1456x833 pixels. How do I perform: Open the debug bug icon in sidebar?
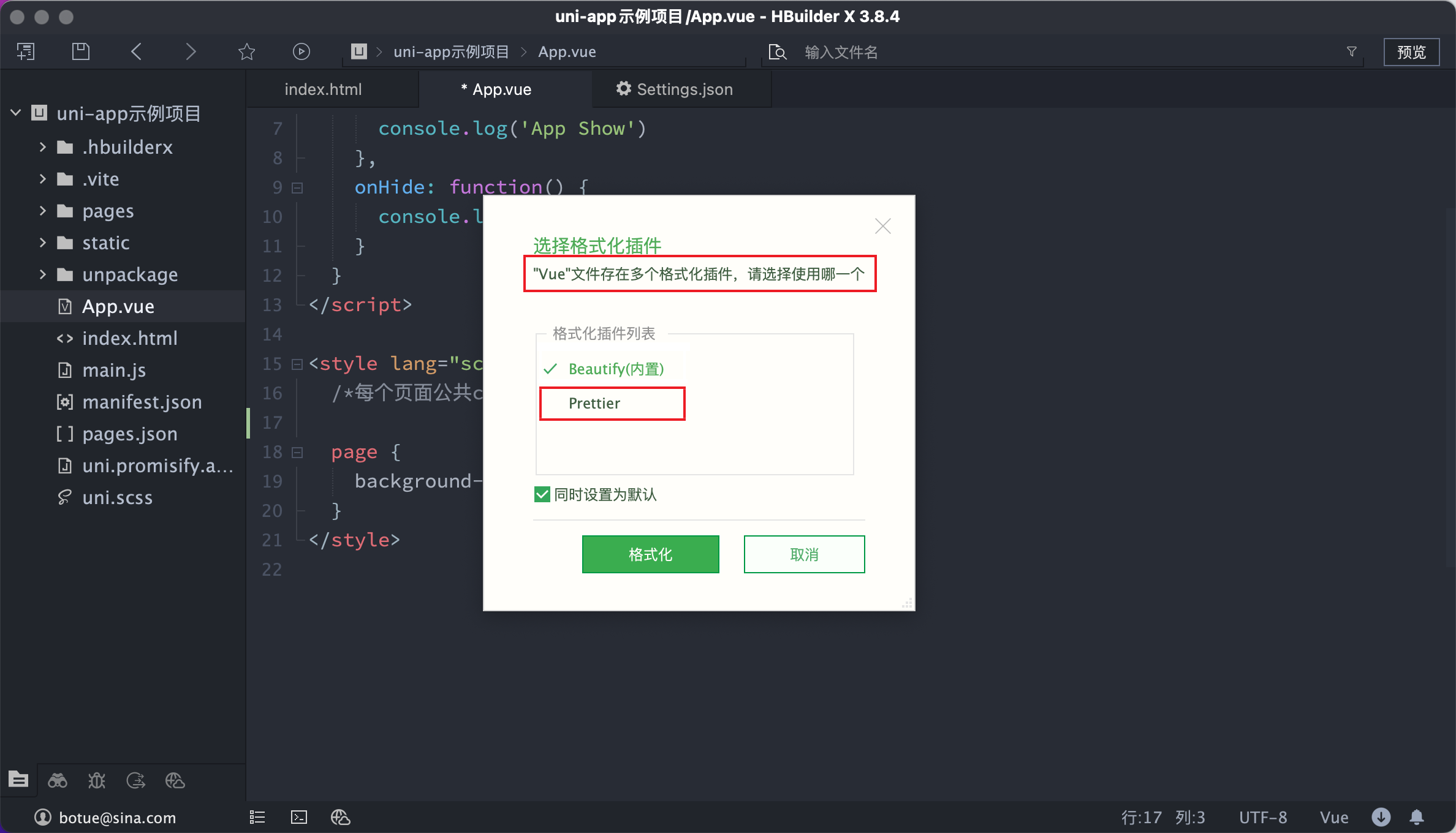point(97,780)
